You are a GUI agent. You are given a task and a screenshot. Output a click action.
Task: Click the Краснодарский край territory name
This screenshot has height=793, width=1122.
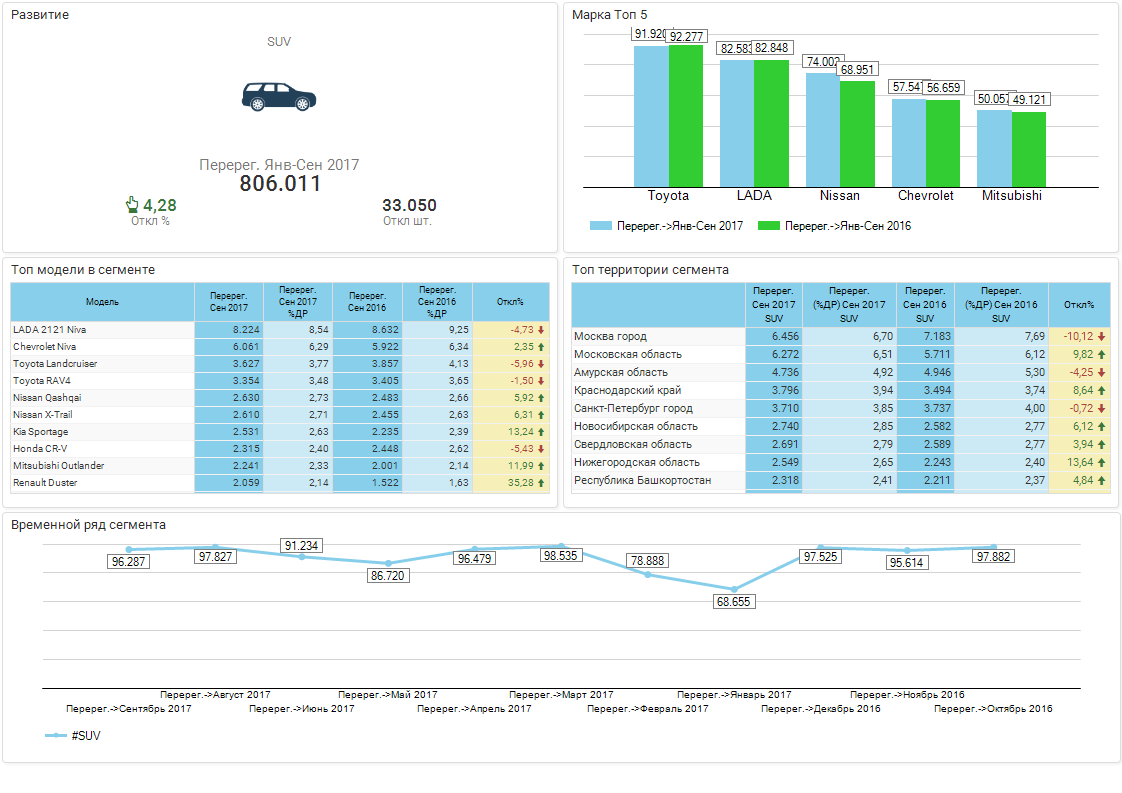tap(628, 391)
